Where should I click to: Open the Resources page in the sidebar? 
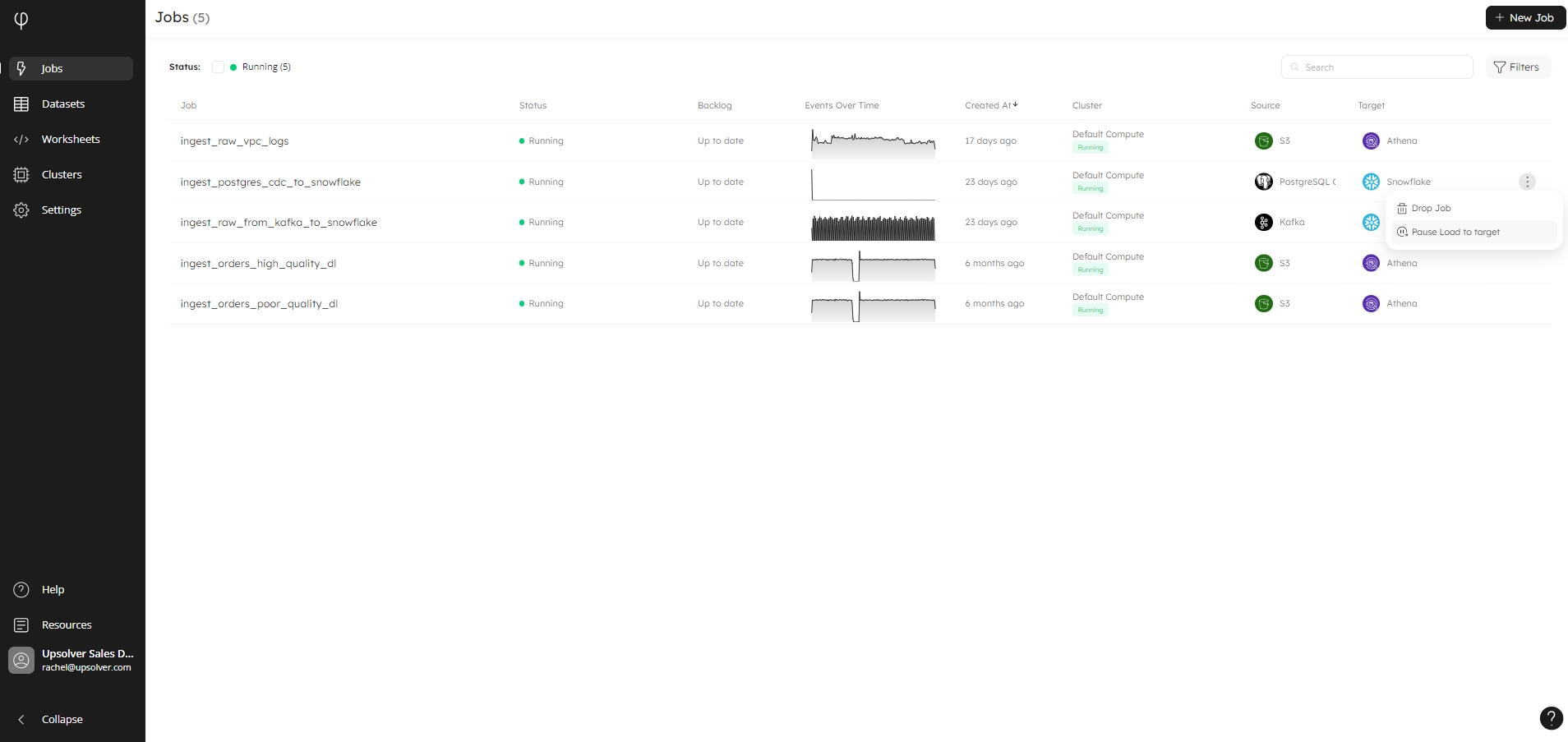(67, 625)
